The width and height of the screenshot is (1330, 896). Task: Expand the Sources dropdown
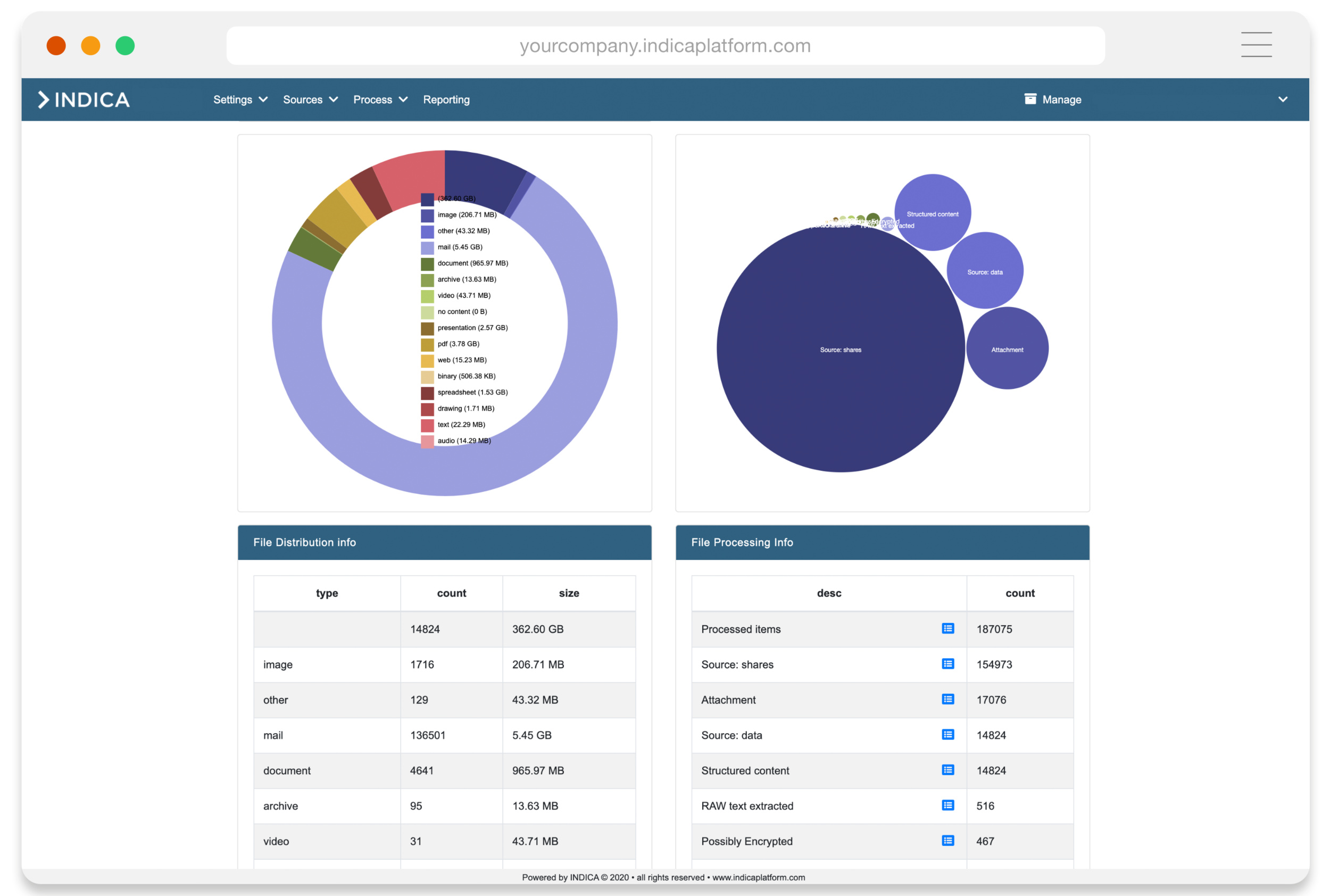click(310, 99)
